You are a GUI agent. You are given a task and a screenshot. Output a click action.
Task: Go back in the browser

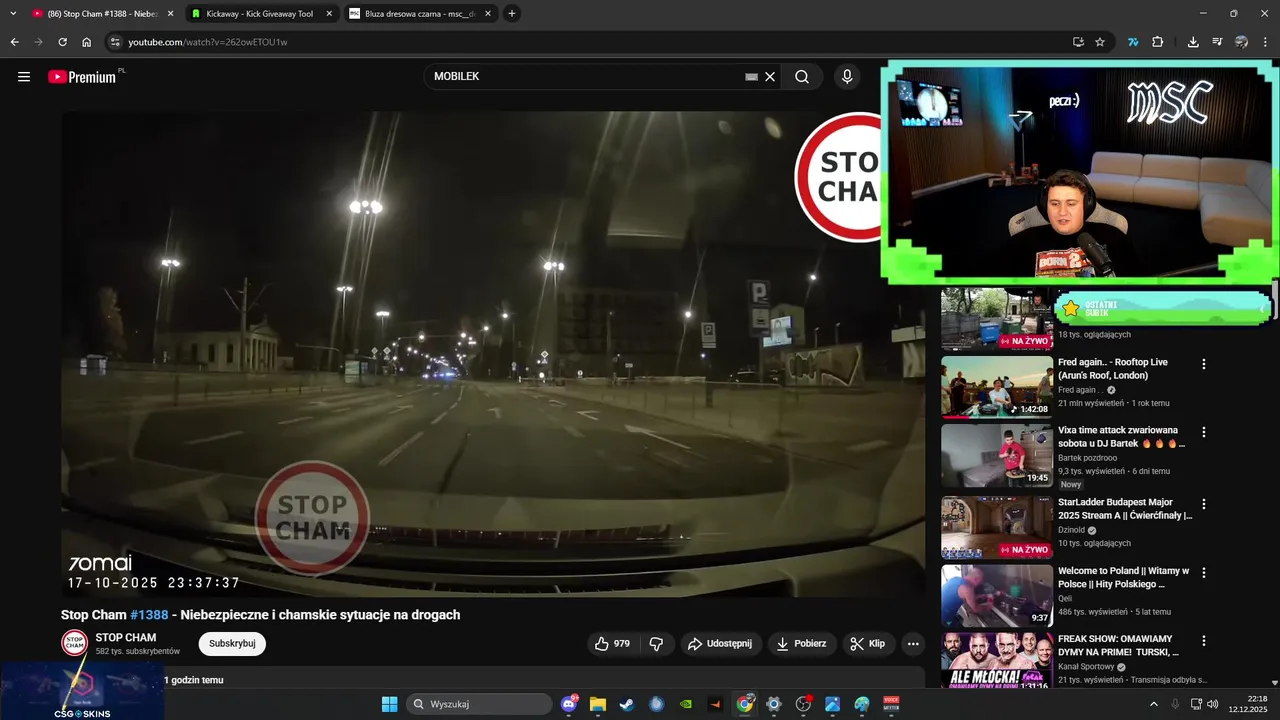tap(14, 42)
